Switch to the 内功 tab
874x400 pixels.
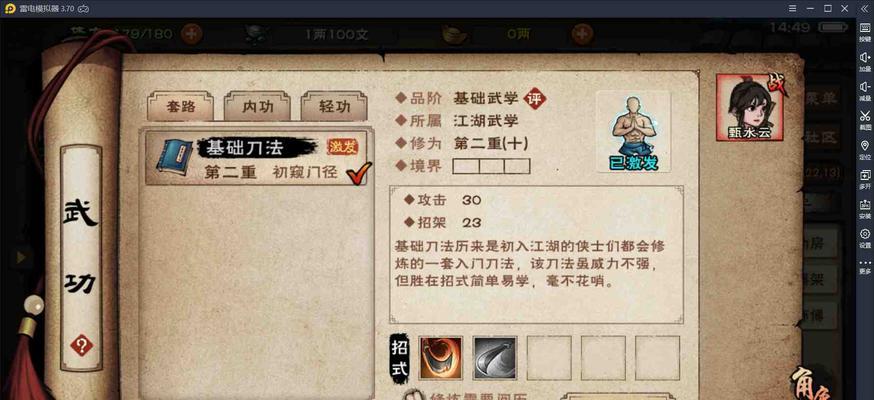258,106
